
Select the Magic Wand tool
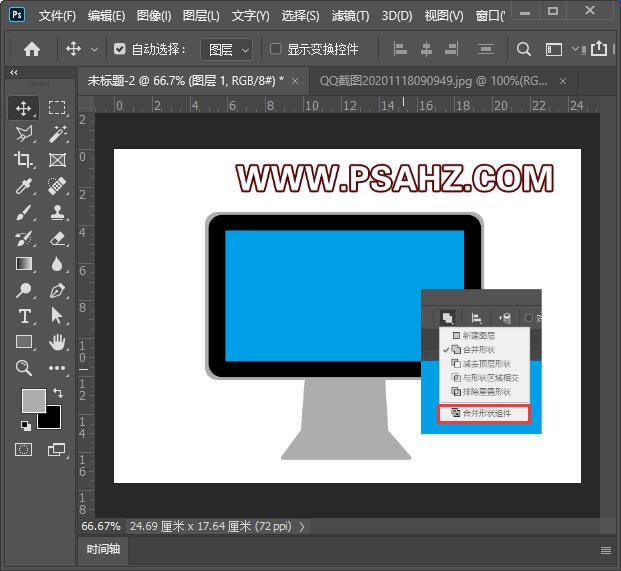click(x=57, y=134)
